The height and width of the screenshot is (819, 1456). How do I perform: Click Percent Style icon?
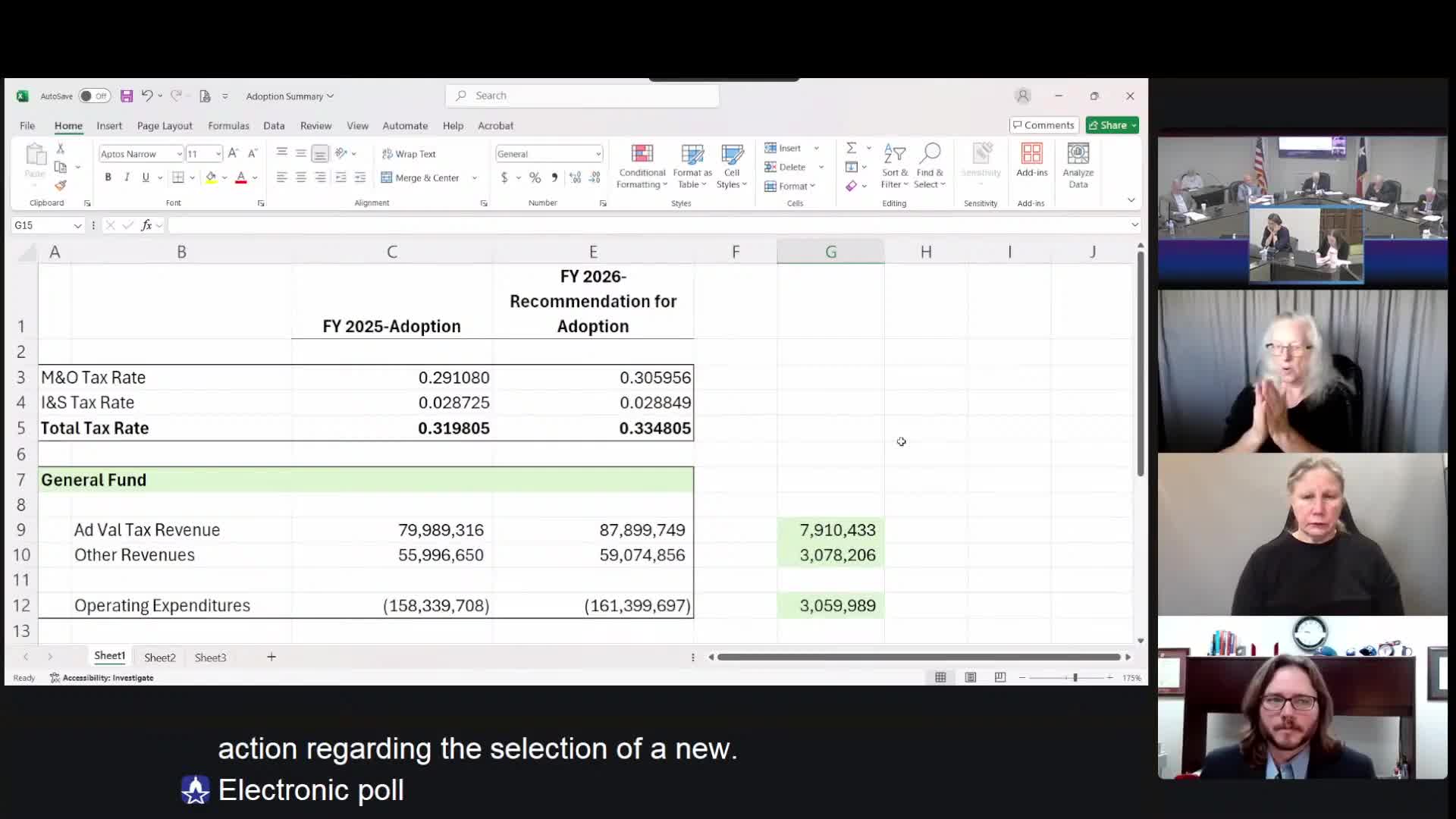coord(535,177)
